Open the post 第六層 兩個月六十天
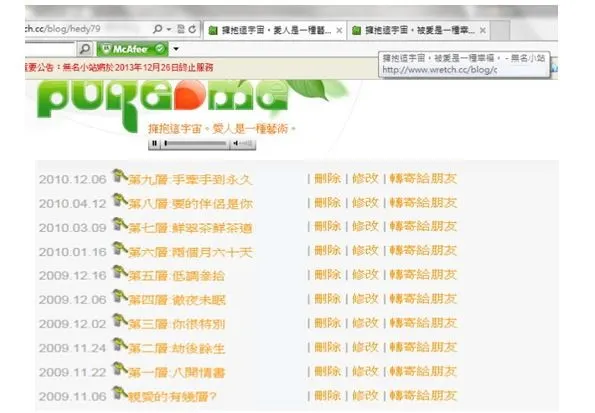 [190, 252]
